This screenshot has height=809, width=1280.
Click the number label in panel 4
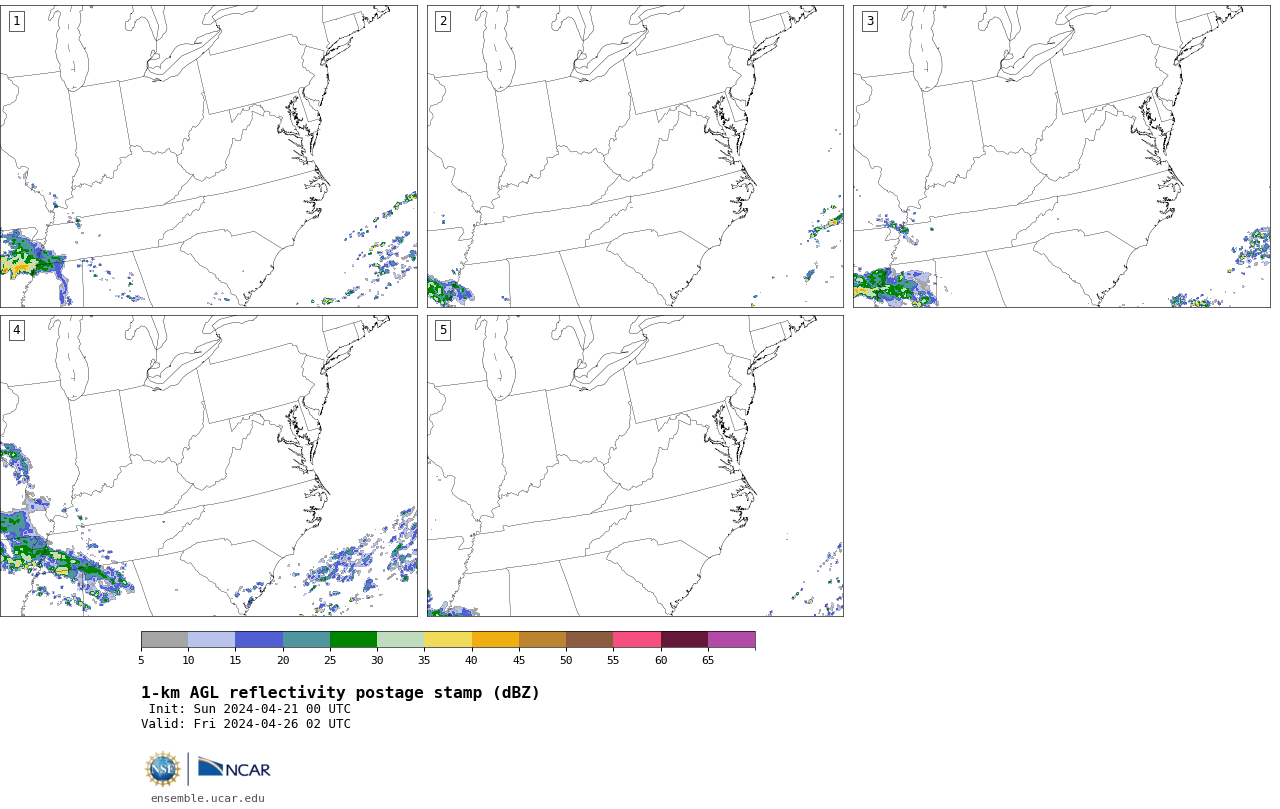click(x=16, y=330)
